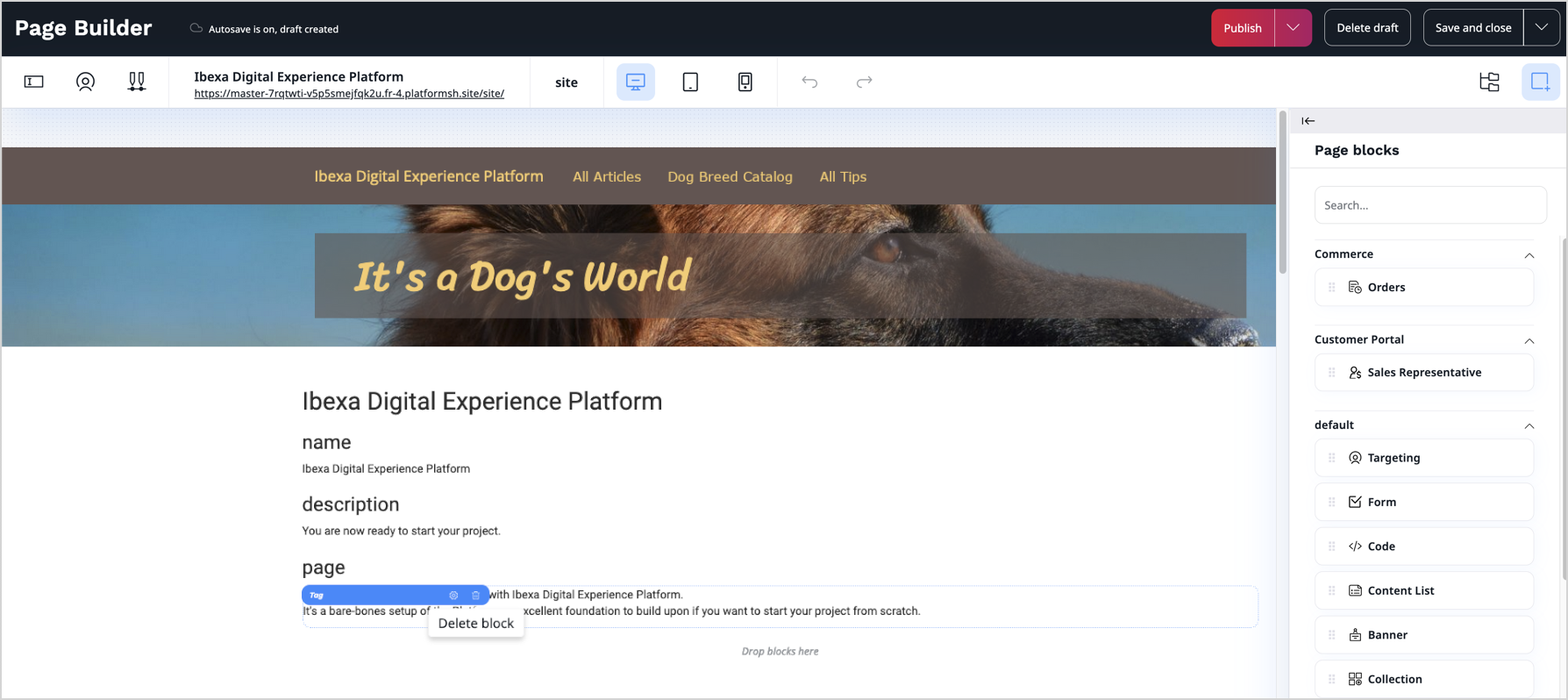Image resolution: width=1568 pixels, height=700 pixels.
Task: Click the page preview vertical scrollbar
Action: coord(1282,193)
